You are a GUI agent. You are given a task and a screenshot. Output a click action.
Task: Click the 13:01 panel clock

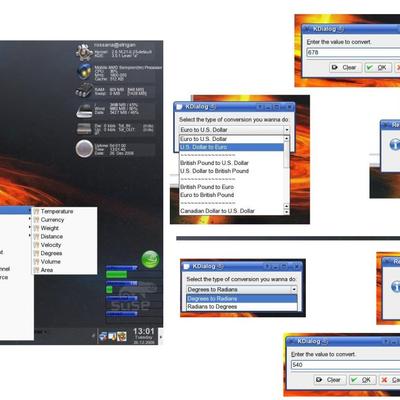pos(144,331)
